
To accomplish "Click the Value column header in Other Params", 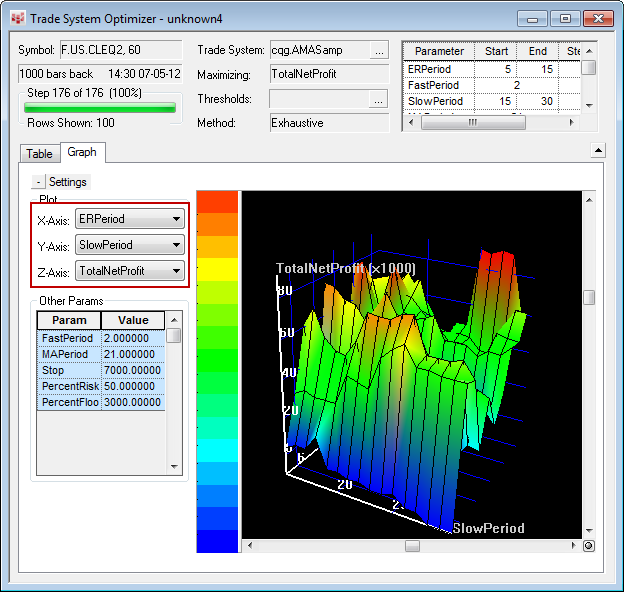I will (133, 320).
